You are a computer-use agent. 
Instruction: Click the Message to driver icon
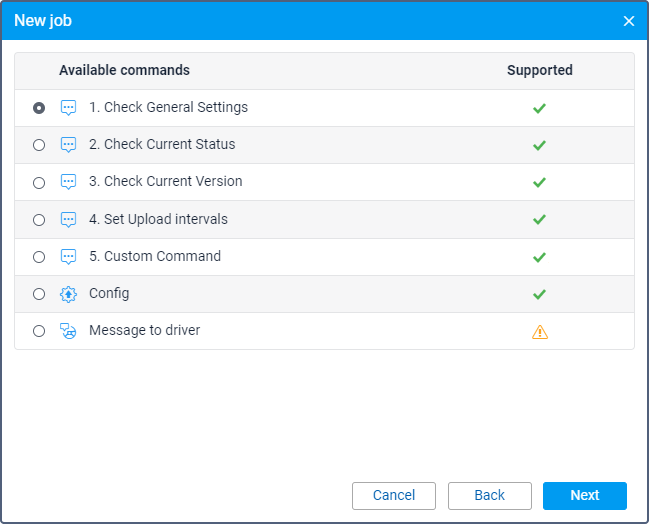coord(68,331)
